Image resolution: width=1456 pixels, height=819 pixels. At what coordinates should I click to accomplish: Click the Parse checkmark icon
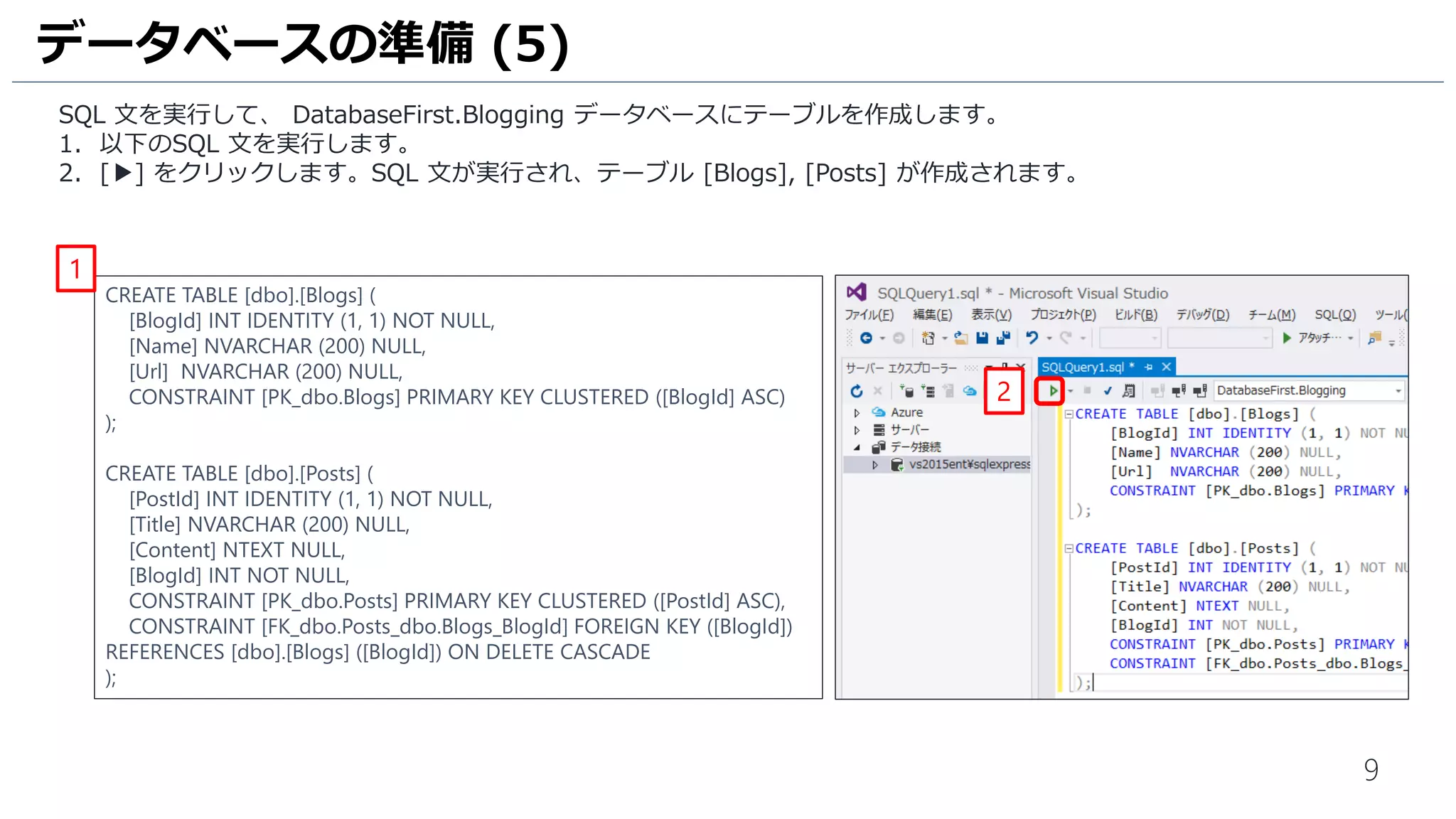(x=1108, y=390)
